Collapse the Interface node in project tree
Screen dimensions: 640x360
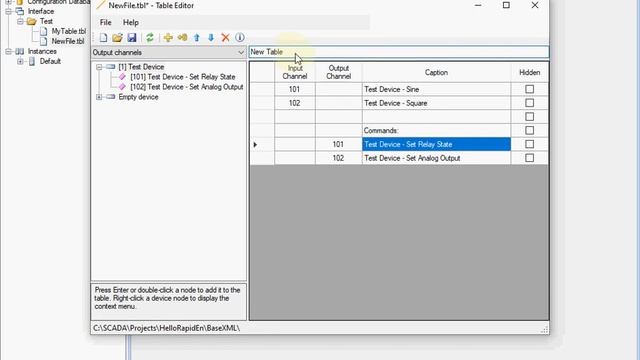9,11
